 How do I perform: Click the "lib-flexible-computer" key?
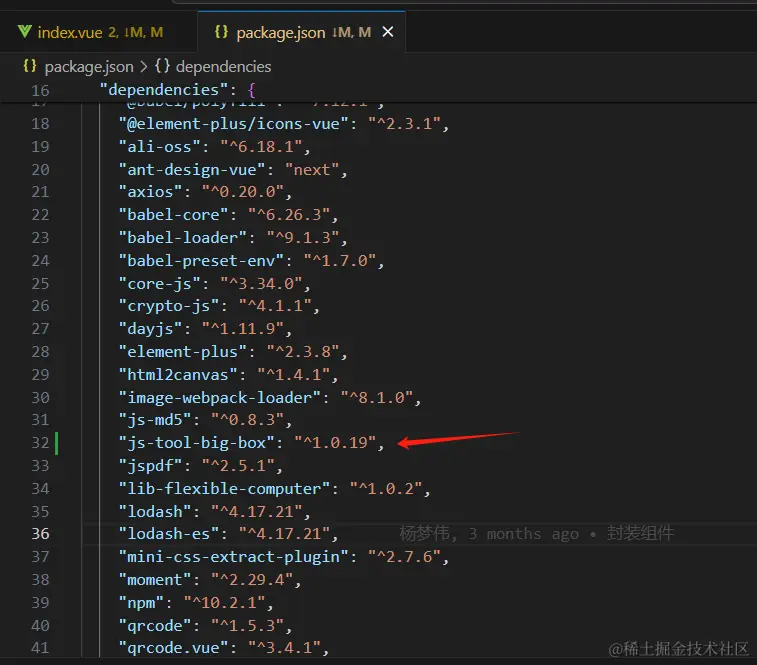coord(224,488)
